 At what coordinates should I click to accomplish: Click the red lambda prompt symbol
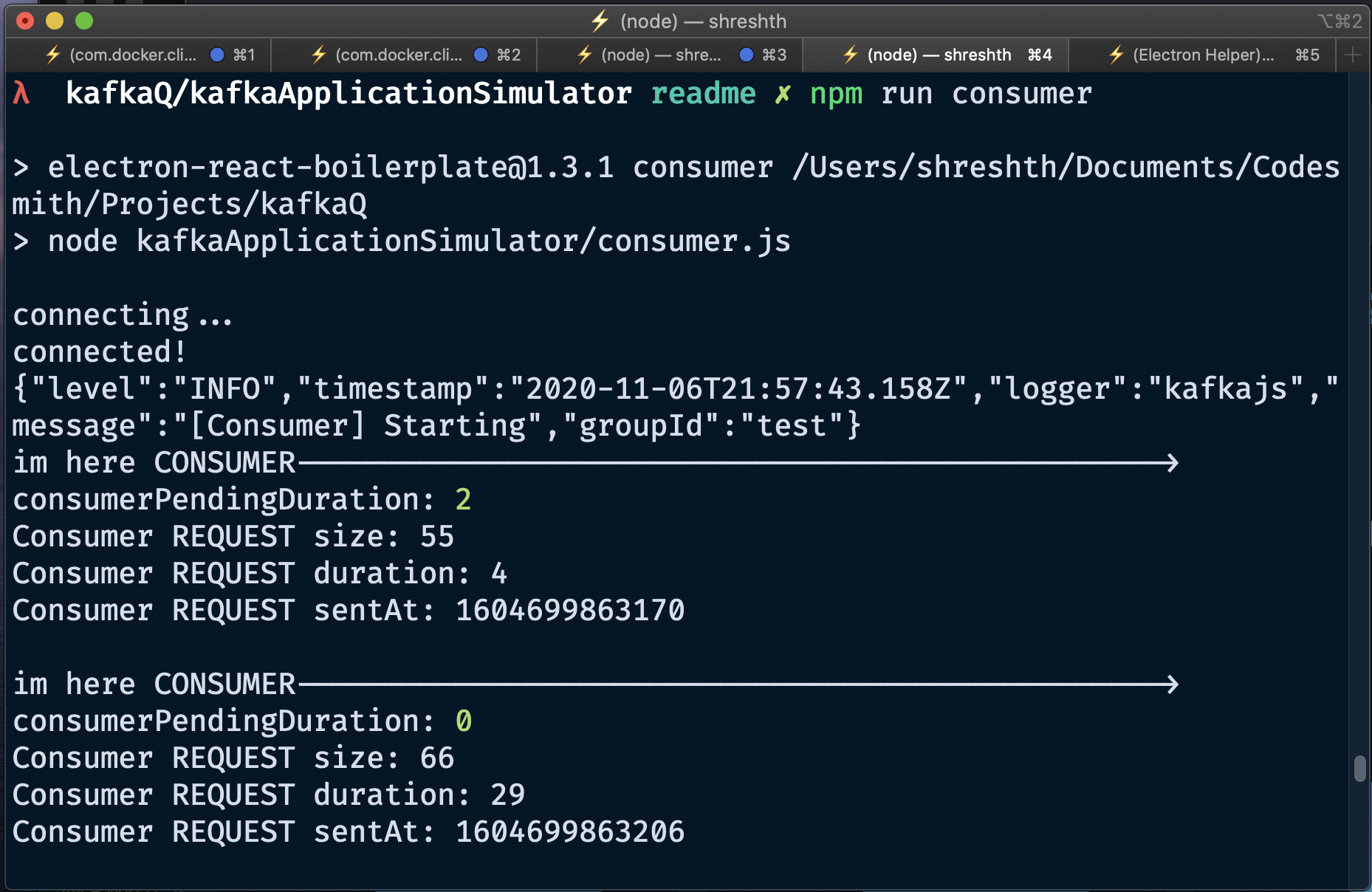tap(21, 94)
